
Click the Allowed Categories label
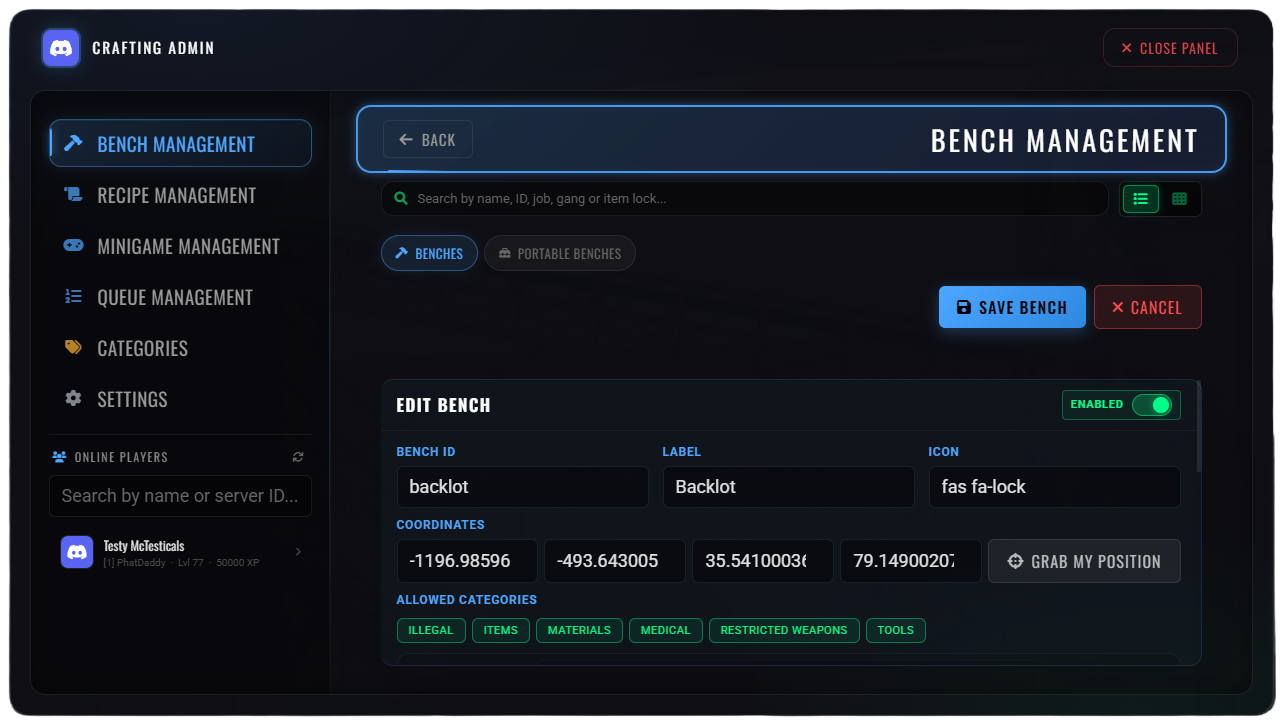[466, 600]
